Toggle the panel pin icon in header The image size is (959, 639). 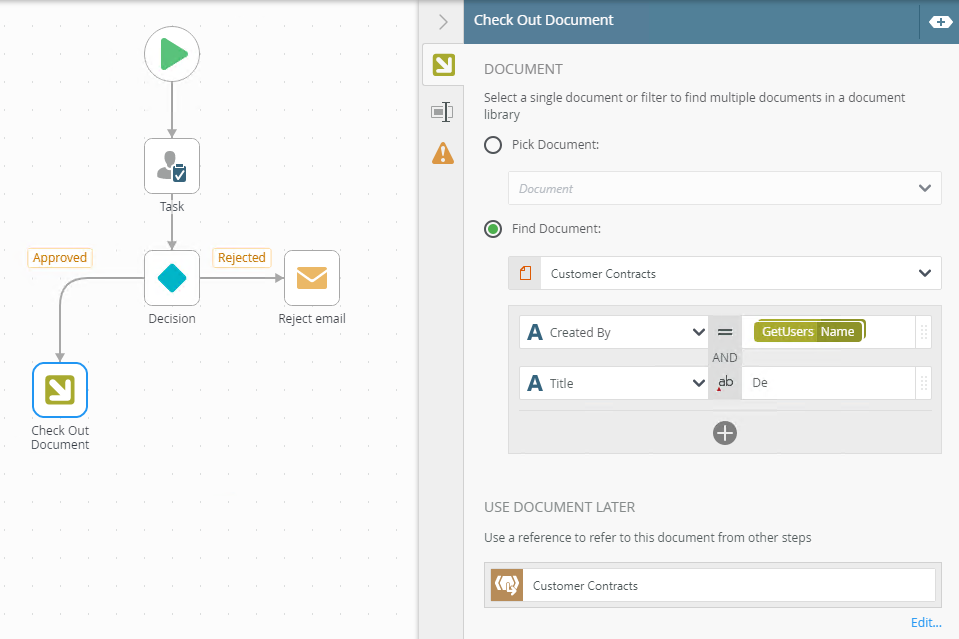(940, 21)
